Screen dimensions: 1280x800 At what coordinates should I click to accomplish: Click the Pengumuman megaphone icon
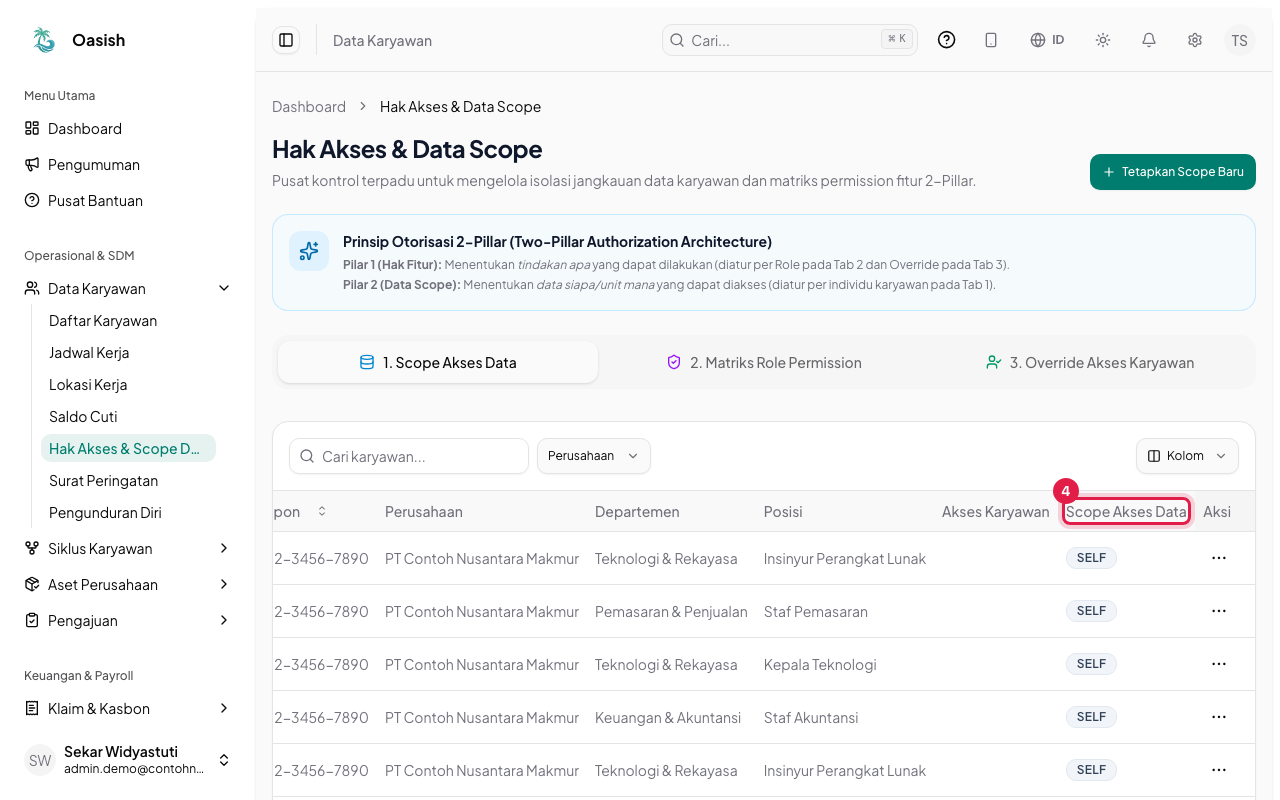[x=32, y=164]
